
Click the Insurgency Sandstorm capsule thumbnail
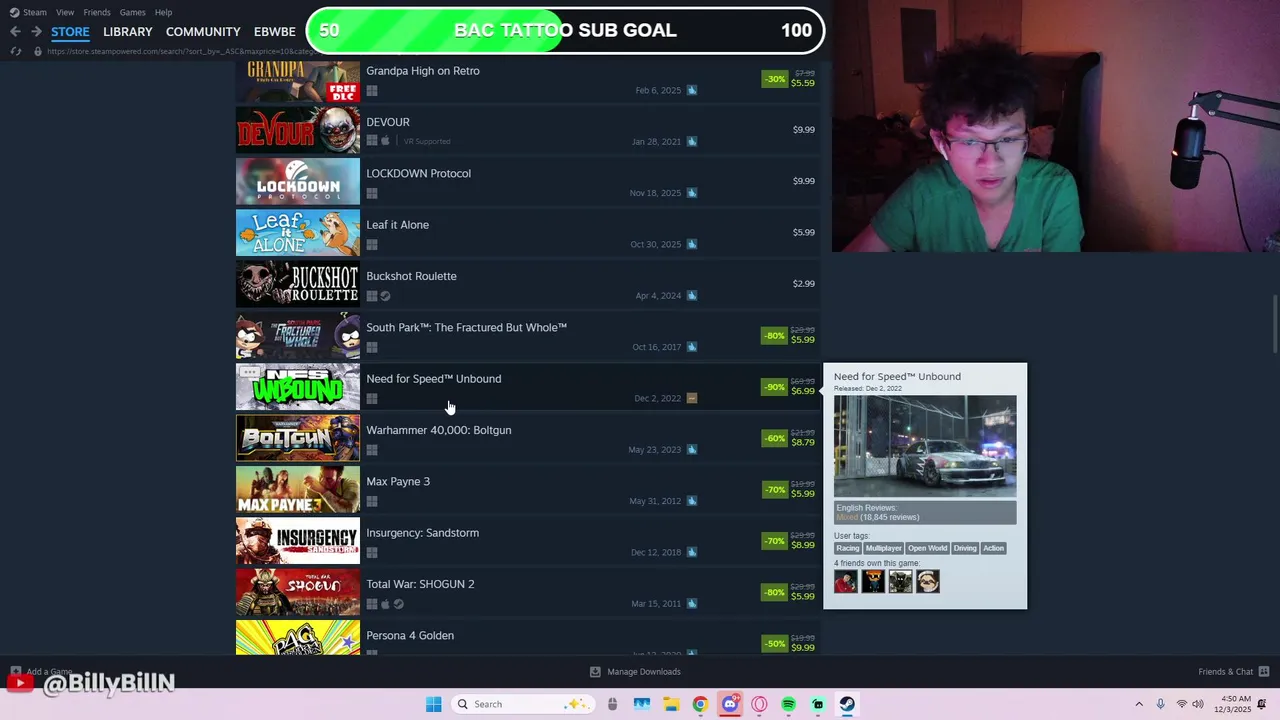pos(298,541)
